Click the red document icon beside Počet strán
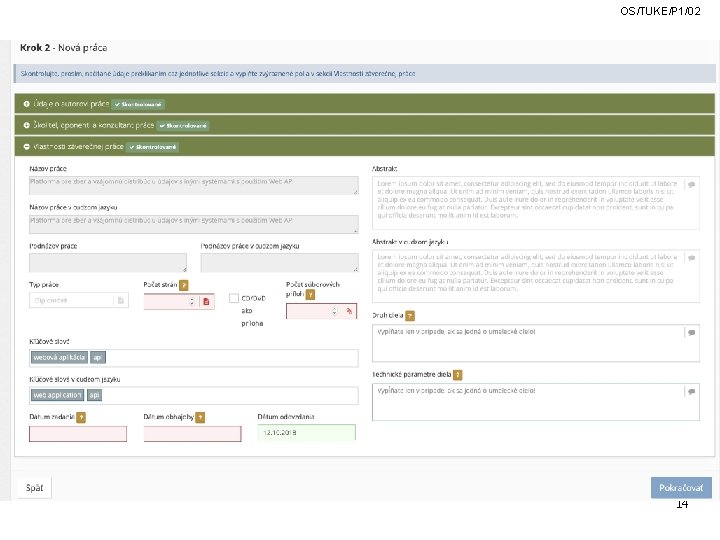This screenshot has width=720, height=540. coord(206,302)
